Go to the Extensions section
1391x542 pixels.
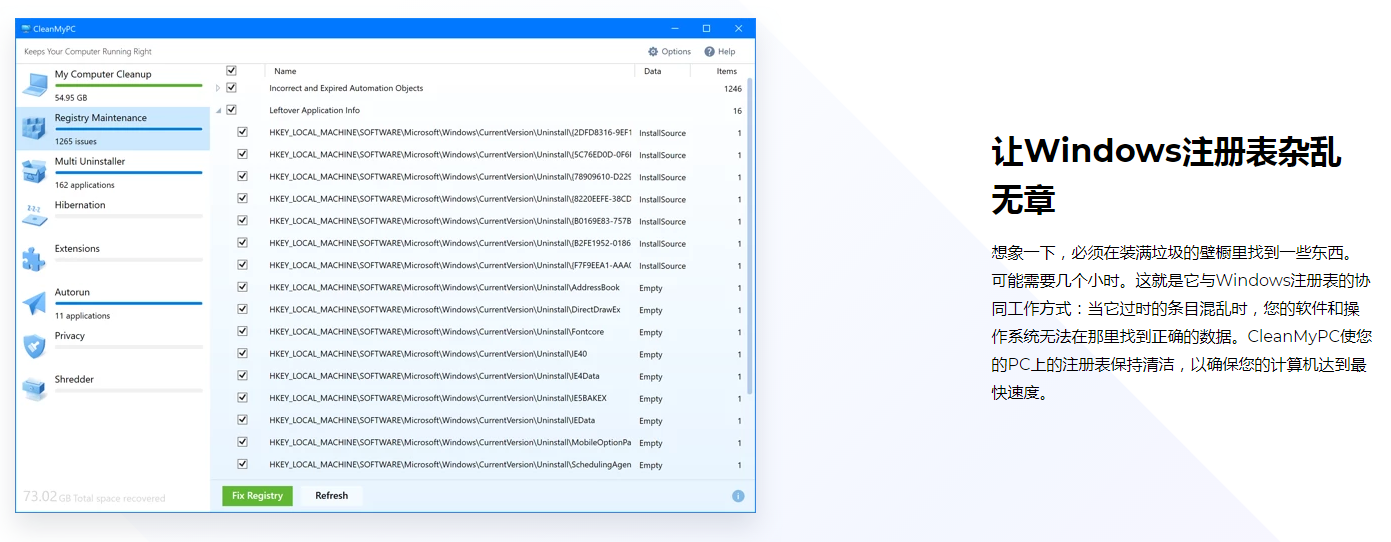(x=113, y=259)
